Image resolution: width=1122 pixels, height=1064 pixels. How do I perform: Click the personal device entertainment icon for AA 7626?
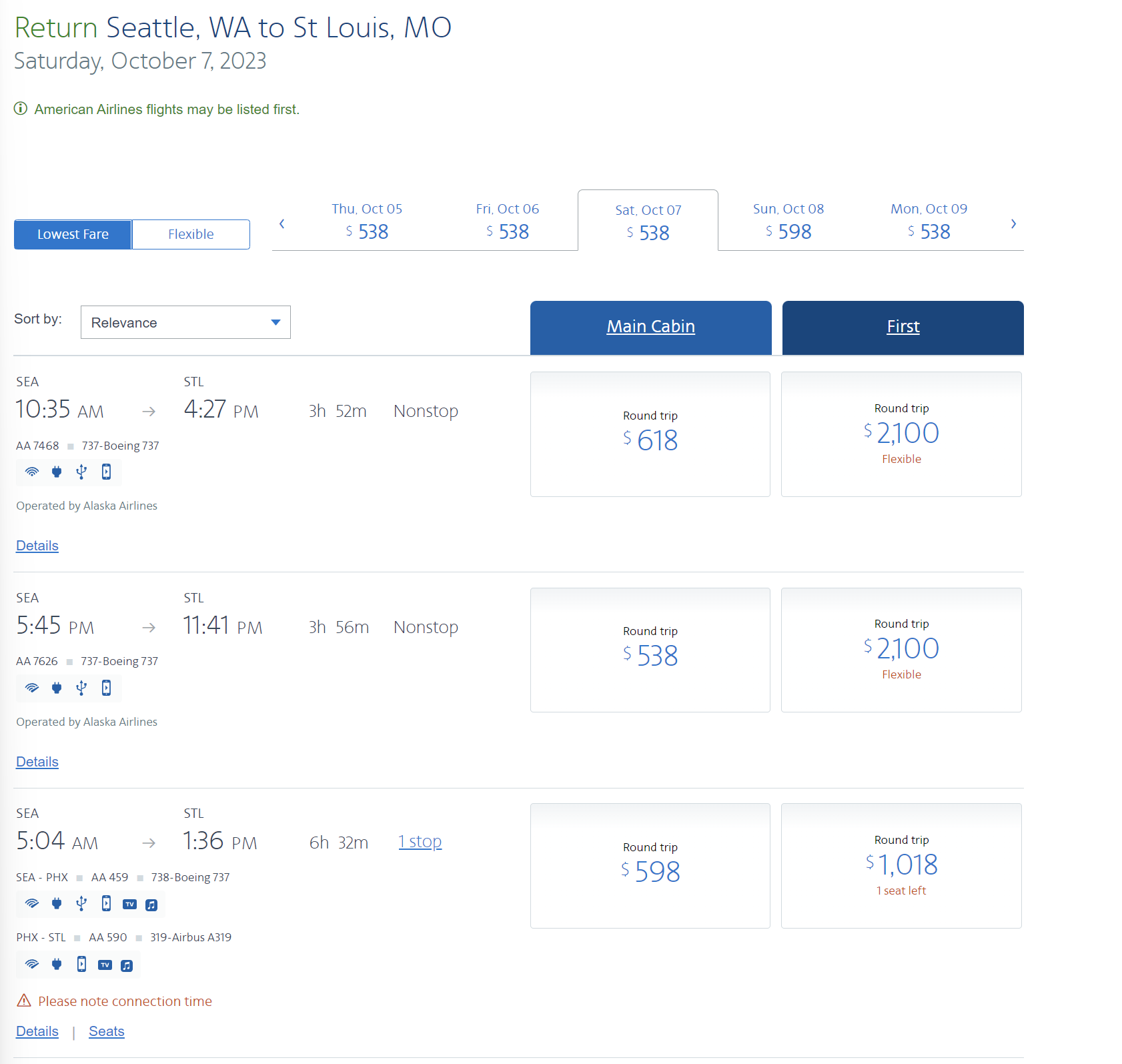point(106,688)
